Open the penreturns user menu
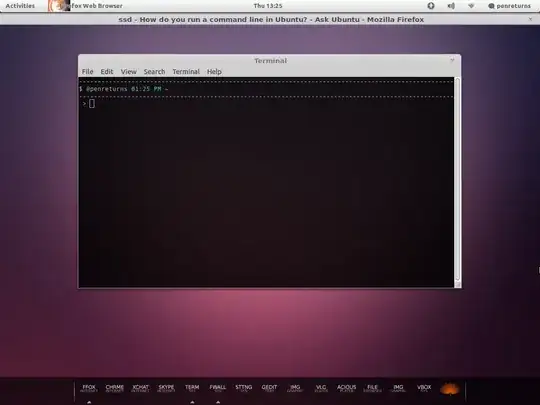The height and width of the screenshot is (405, 540). pyautogui.click(x=510, y=6)
